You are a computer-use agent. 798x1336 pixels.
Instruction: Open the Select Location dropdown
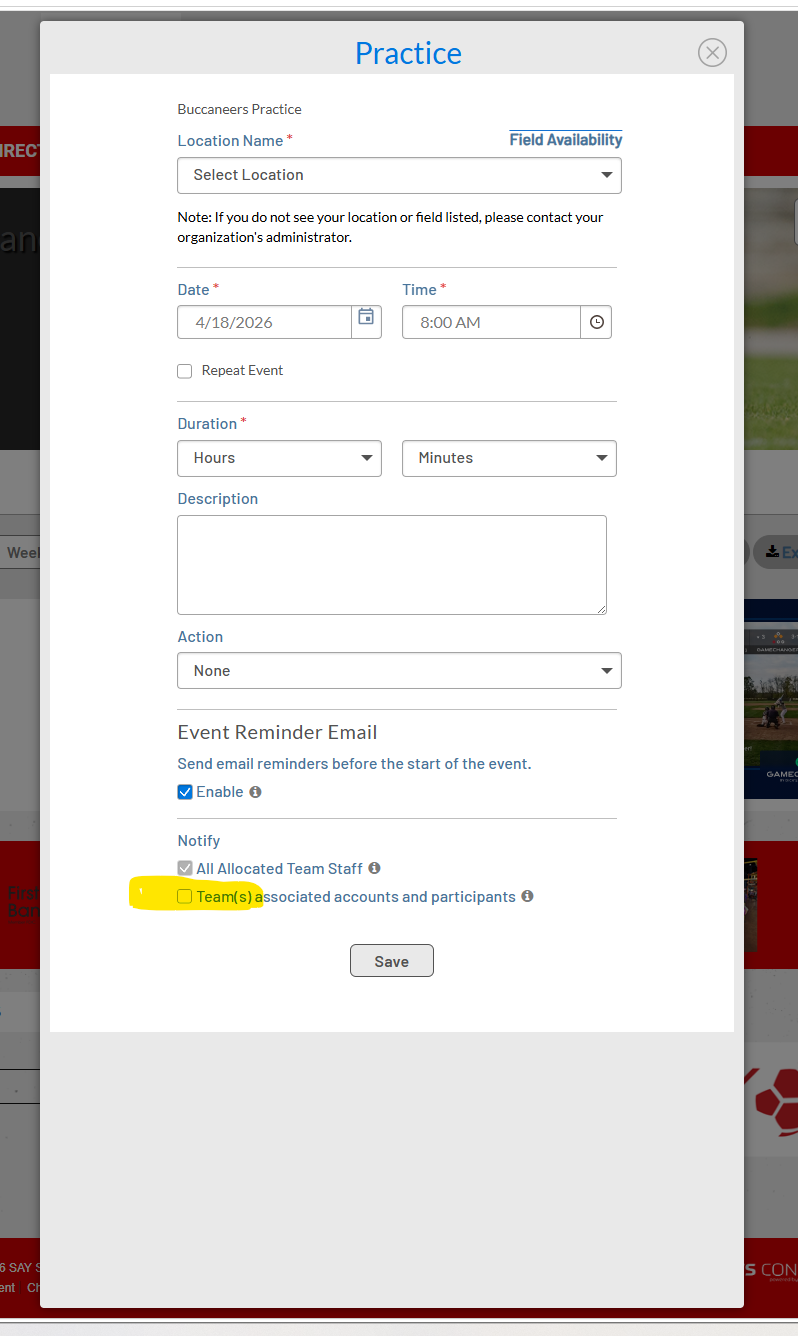(x=399, y=175)
